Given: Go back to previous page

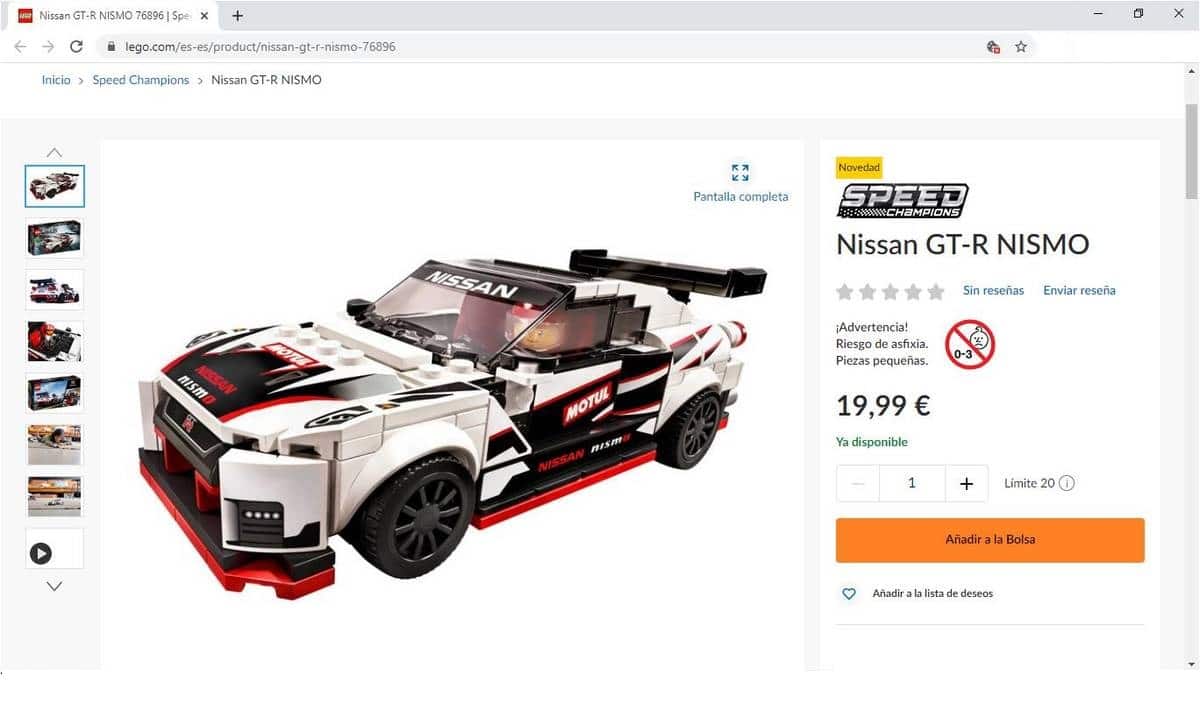Looking at the screenshot, I should pos(20,46).
